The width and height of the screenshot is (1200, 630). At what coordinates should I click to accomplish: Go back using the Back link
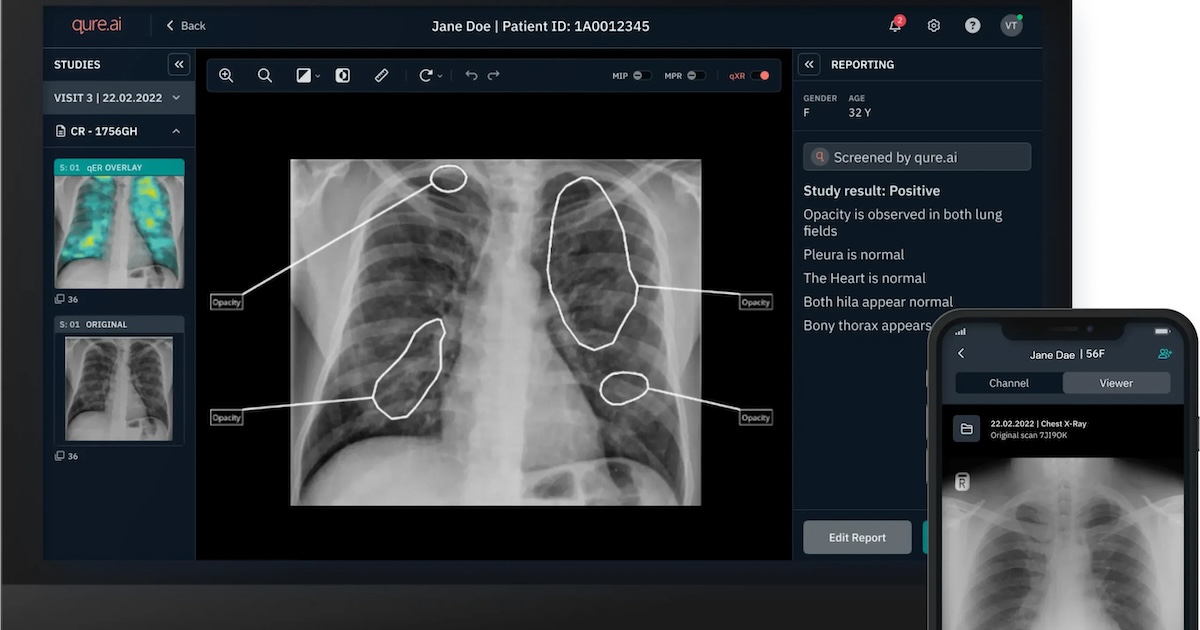[185, 25]
